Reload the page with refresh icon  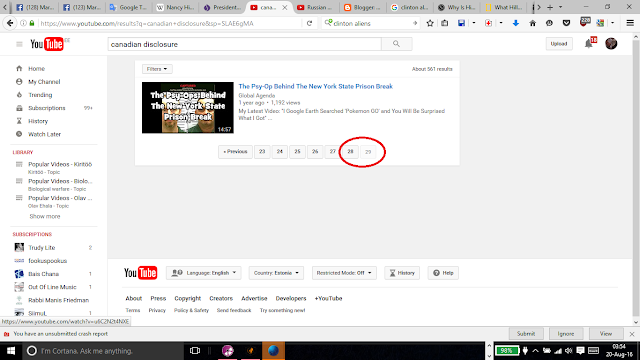(309, 23)
